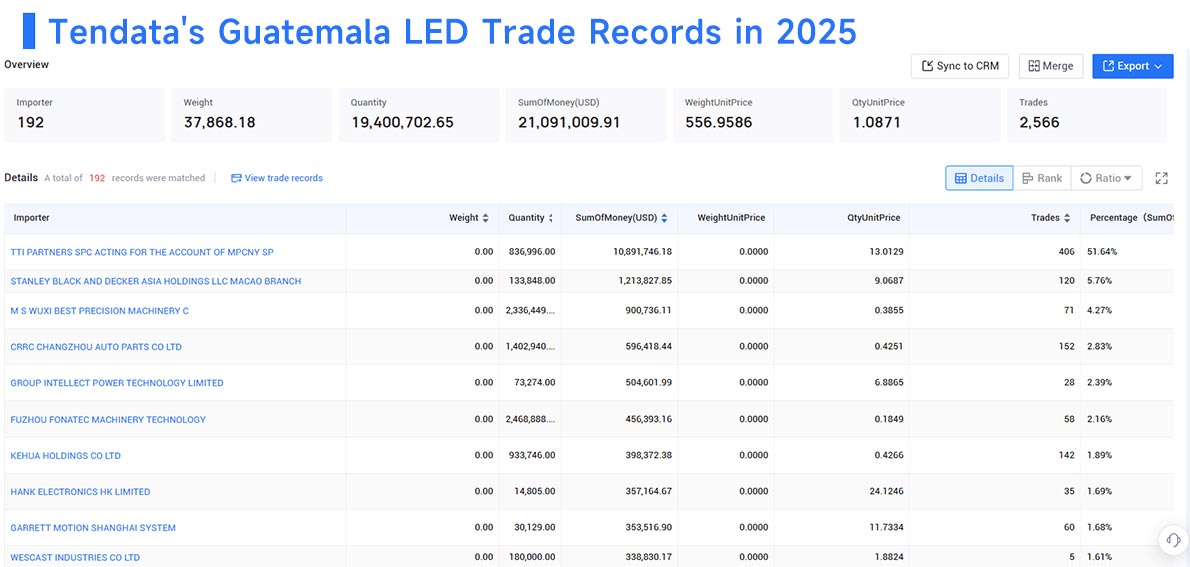Viewport: 1190px width, 567px height.
Task: Click QtyUnitPrice 24.1246 cell
Action: coord(885,492)
